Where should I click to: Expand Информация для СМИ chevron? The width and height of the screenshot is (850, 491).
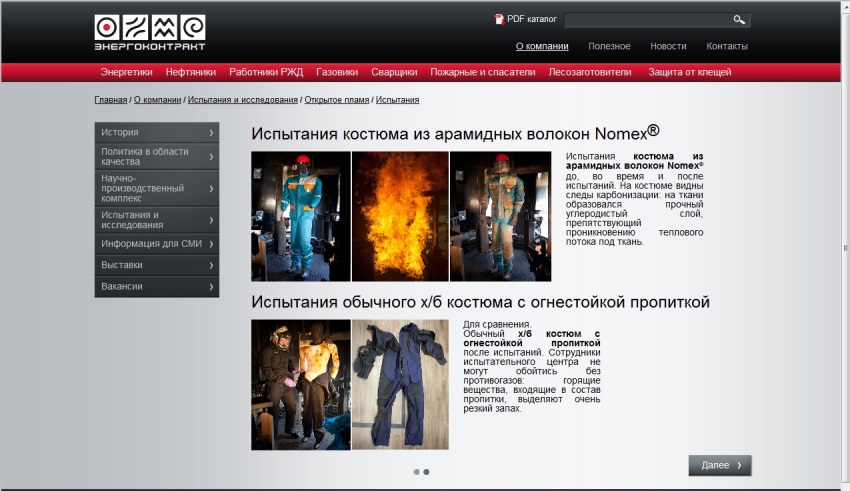tap(211, 244)
